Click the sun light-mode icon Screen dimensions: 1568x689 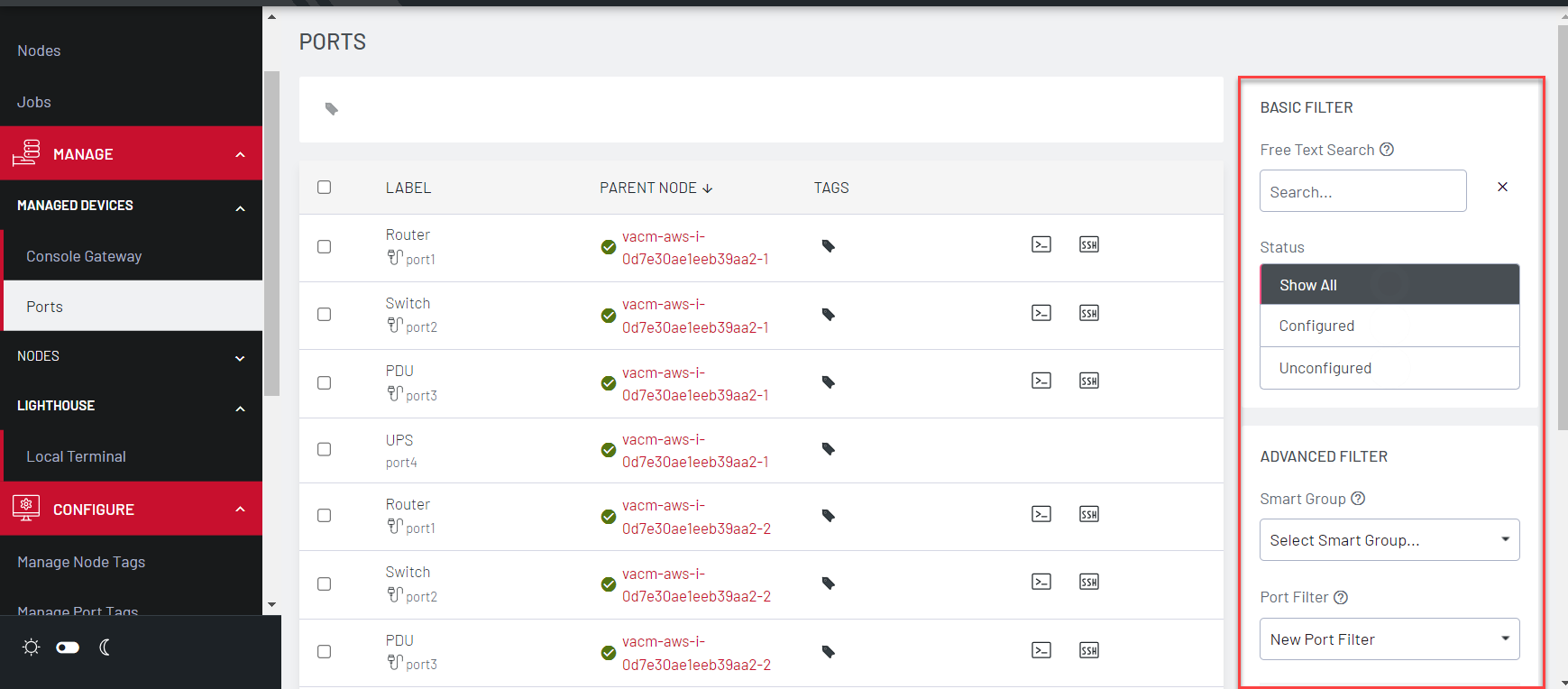tap(31, 648)
